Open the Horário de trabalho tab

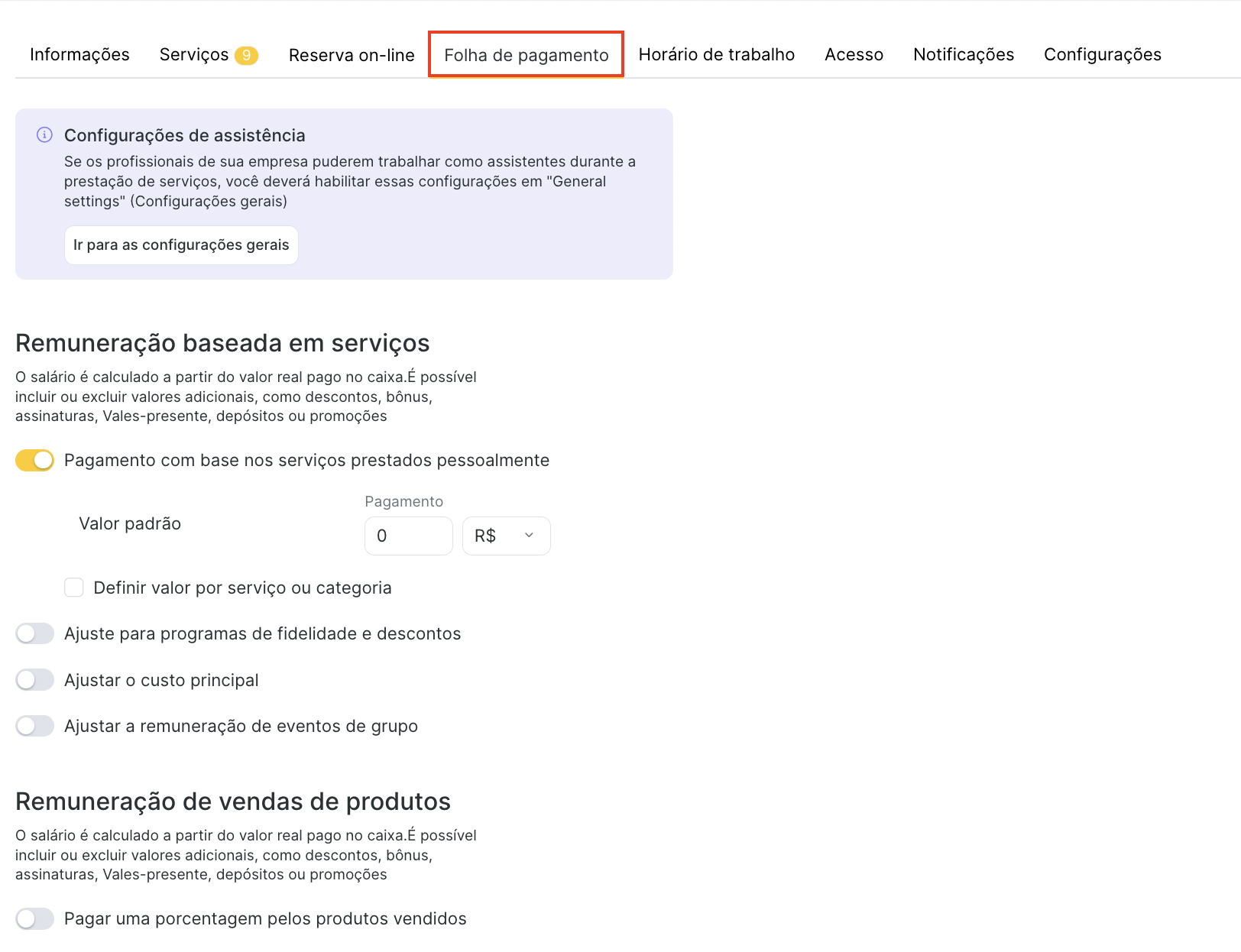pos(716,55)
